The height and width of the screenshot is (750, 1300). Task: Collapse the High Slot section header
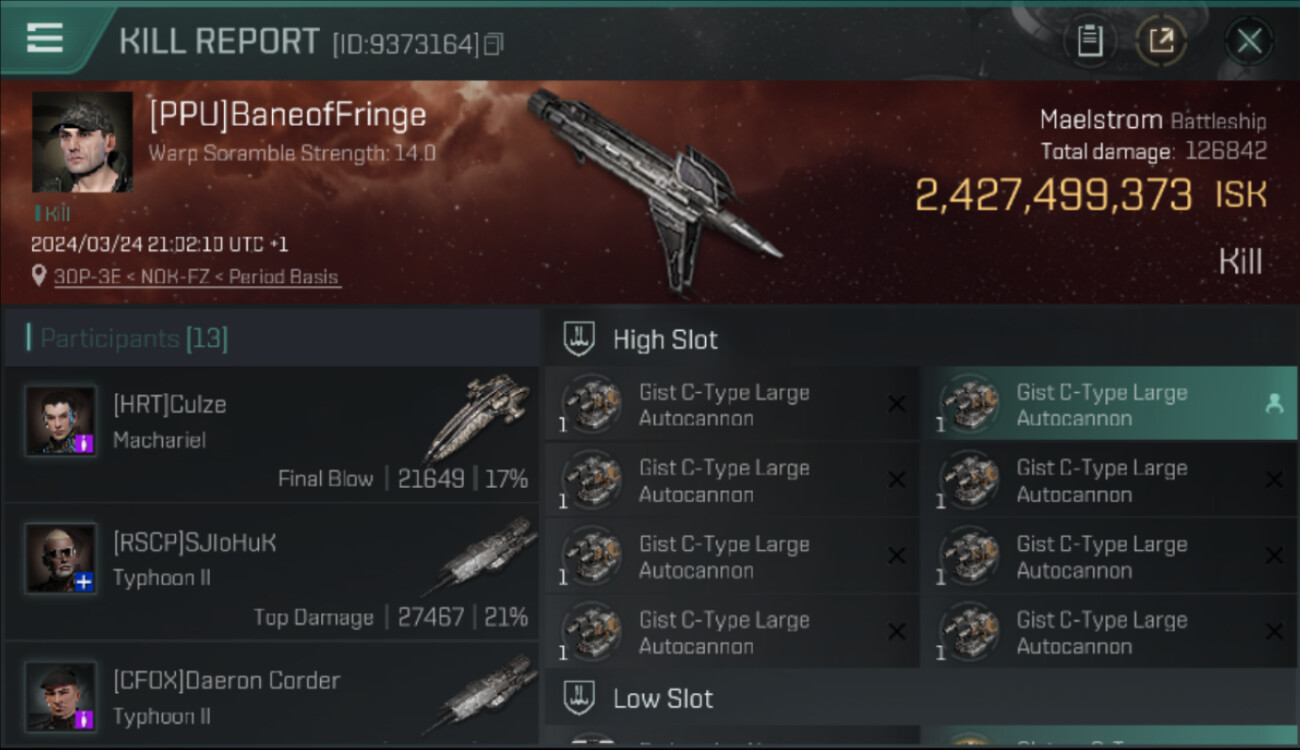(x=921, y=339)
